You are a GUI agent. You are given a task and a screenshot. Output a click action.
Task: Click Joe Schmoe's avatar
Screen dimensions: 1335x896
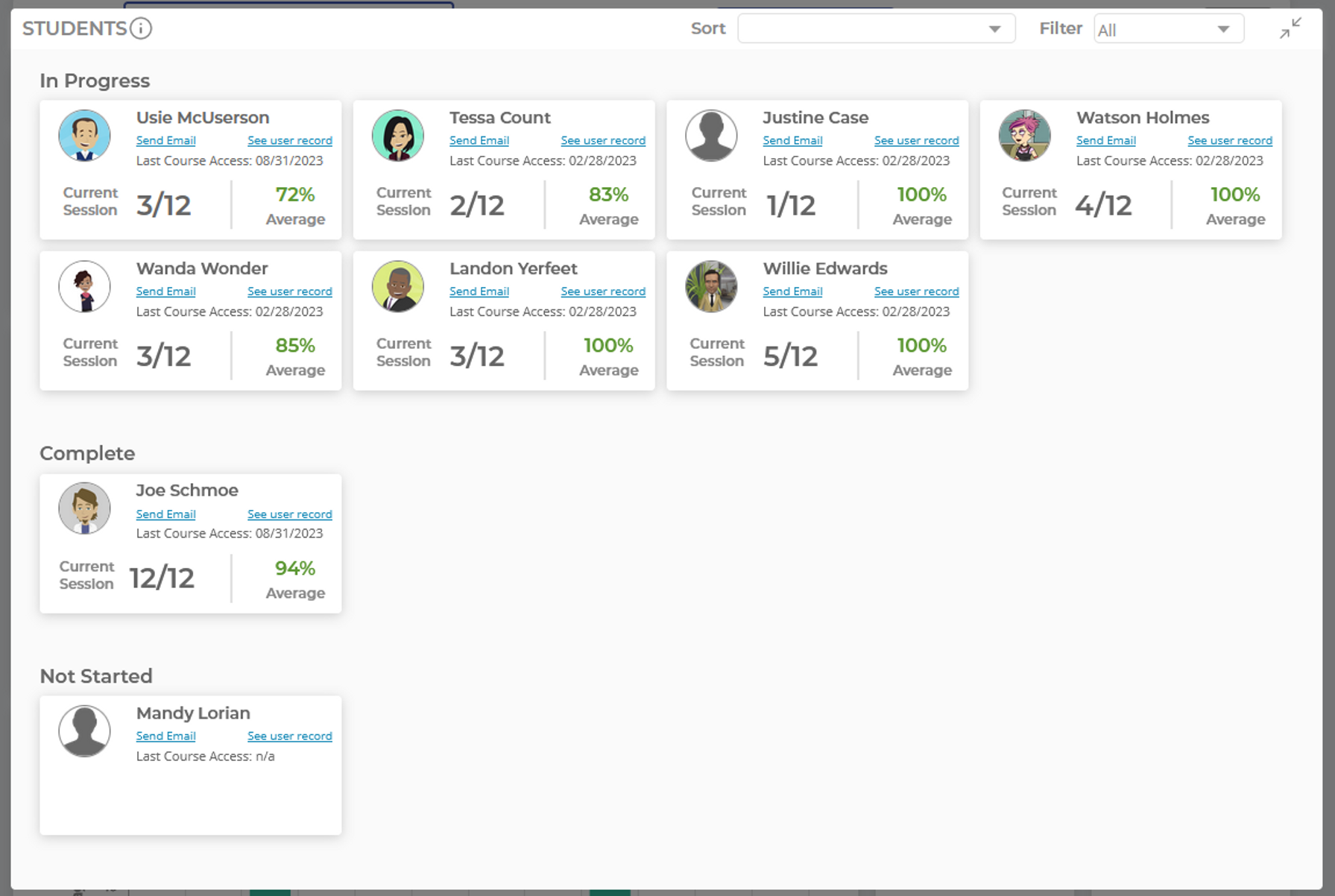pyautogui.click(x=85, y=508)
